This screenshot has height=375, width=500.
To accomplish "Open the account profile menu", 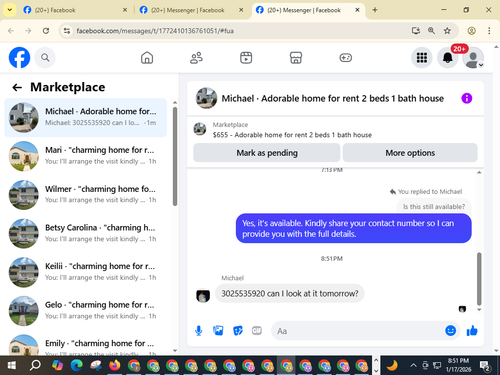I will (473, 58).
